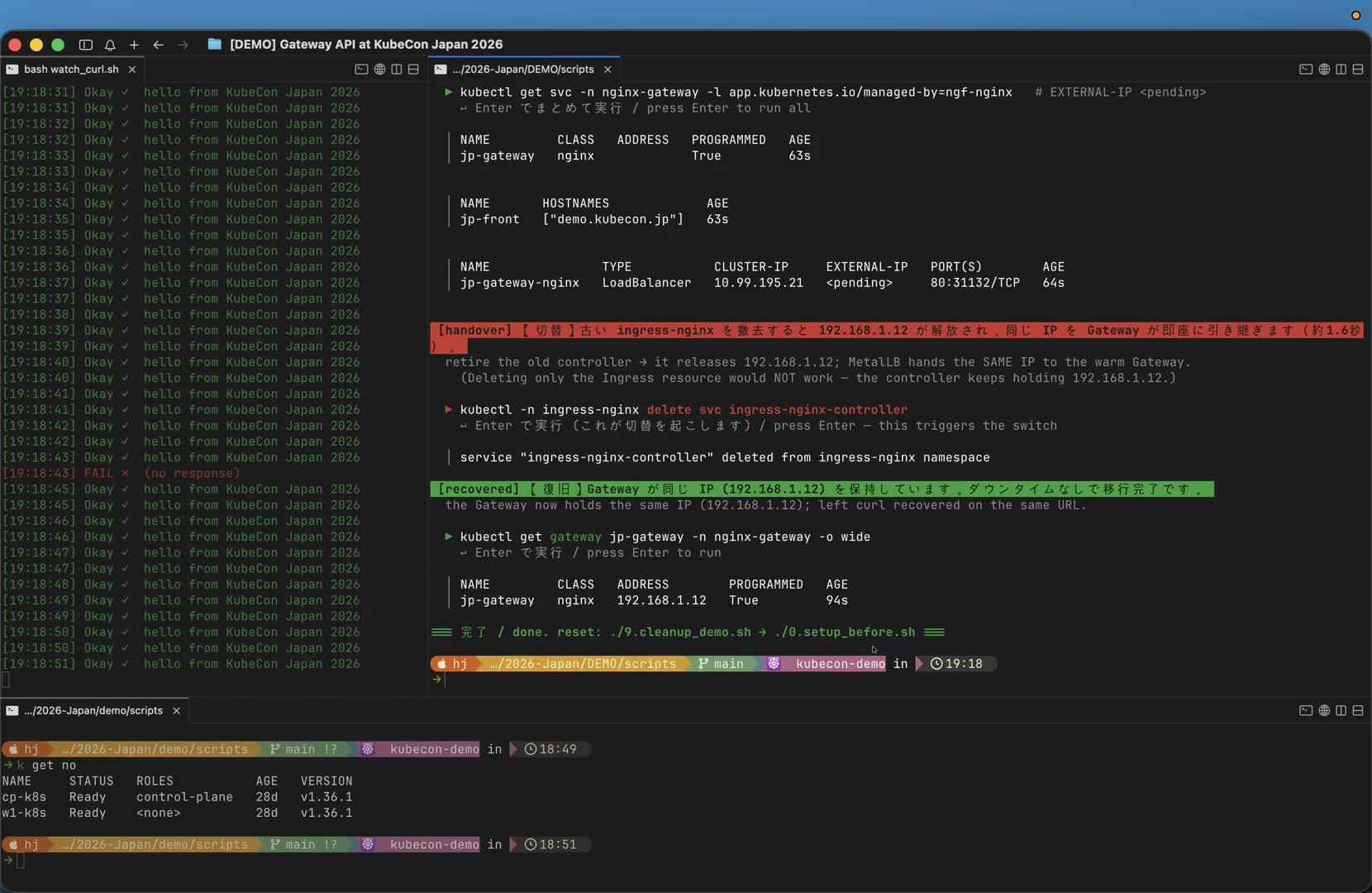Click the 'LoadBalancer' type value
The height and width of the screenshot is (893, 1372).
(x=646, y=283)
